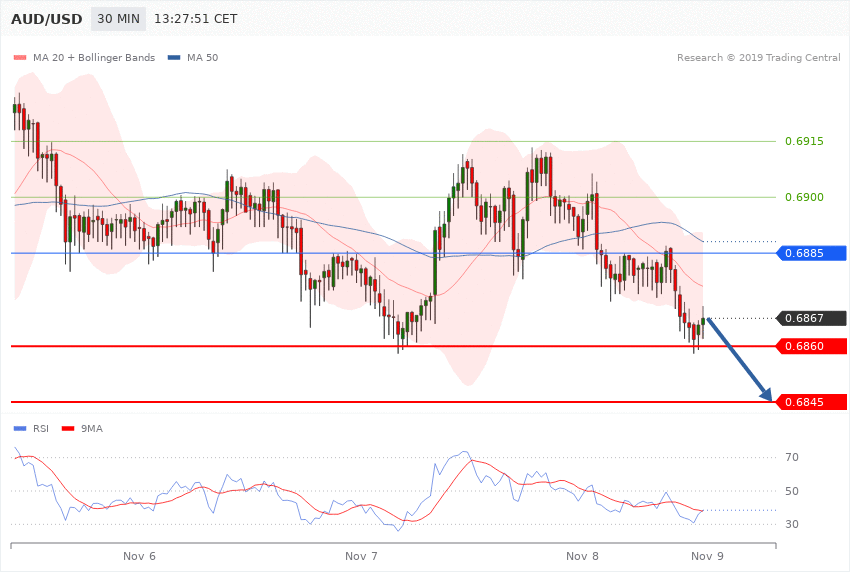Image resolution: width=850 pixels, height=576 pixels.
Task: Click Research © 2019 Trading Central credit
Action: pyautogui.click(x=758, y=57)
